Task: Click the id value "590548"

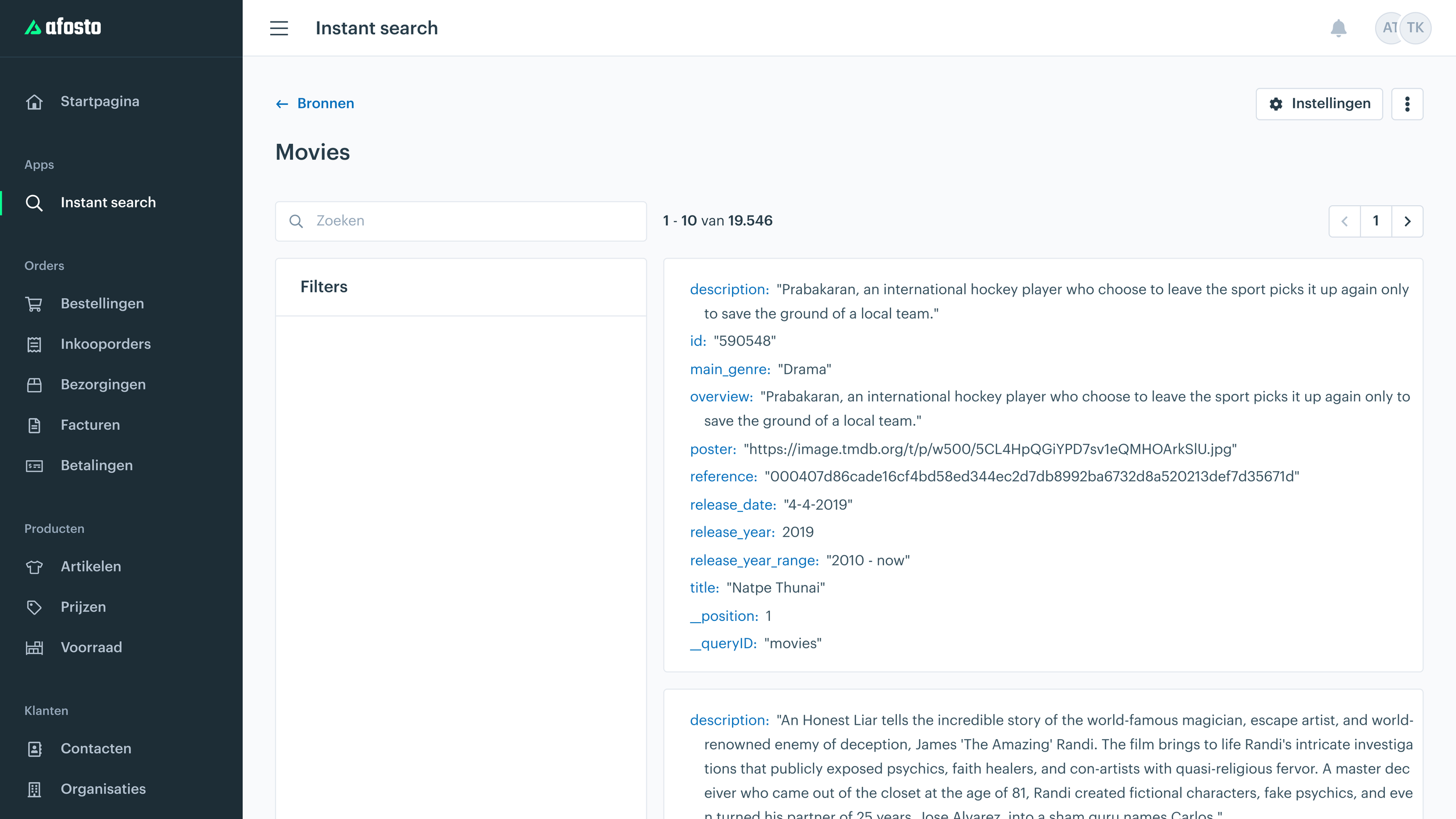Action: (x=744, y=341)
